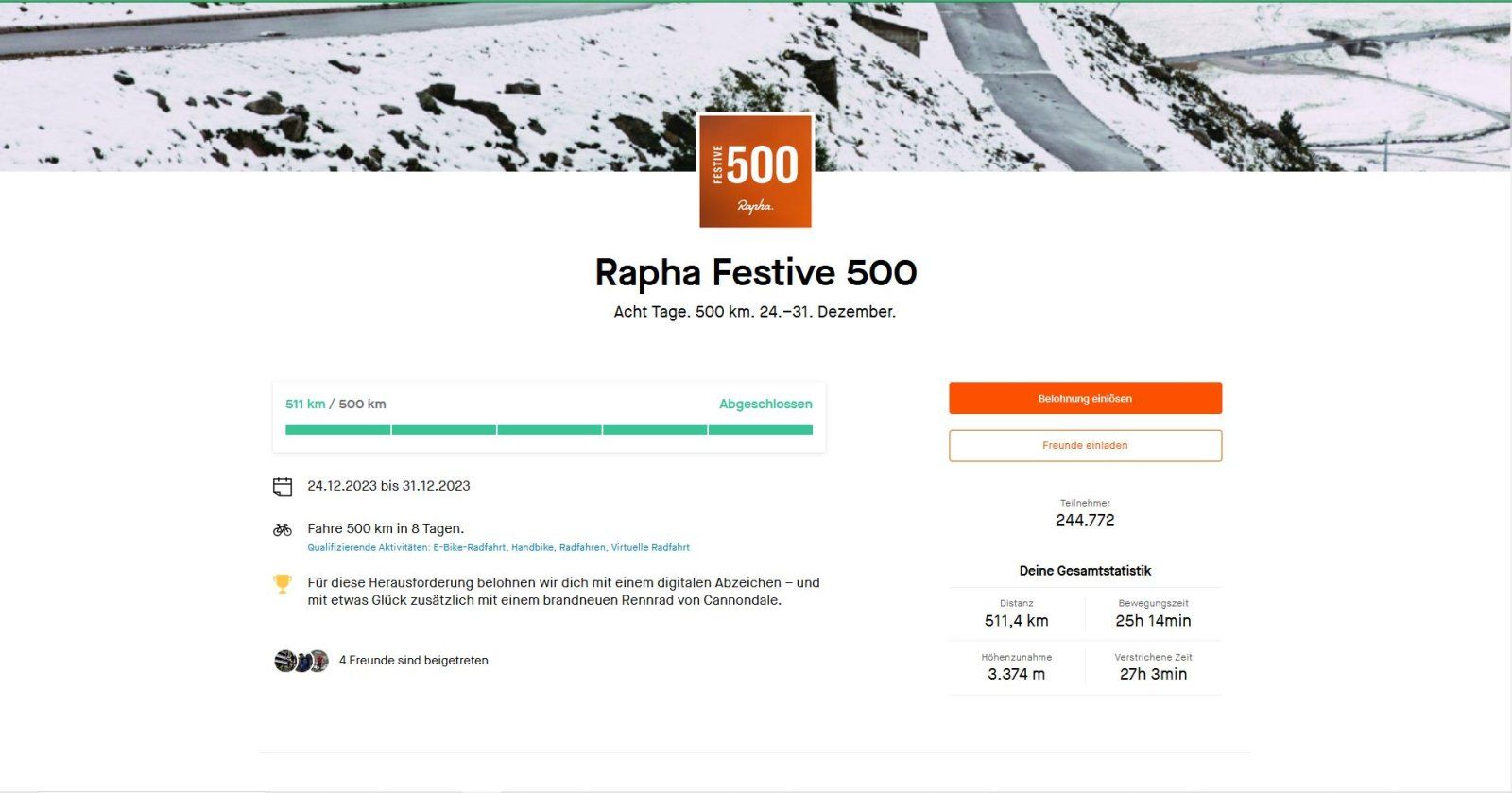Open the Virtuelle Radfahrt link

coord(650,548)
